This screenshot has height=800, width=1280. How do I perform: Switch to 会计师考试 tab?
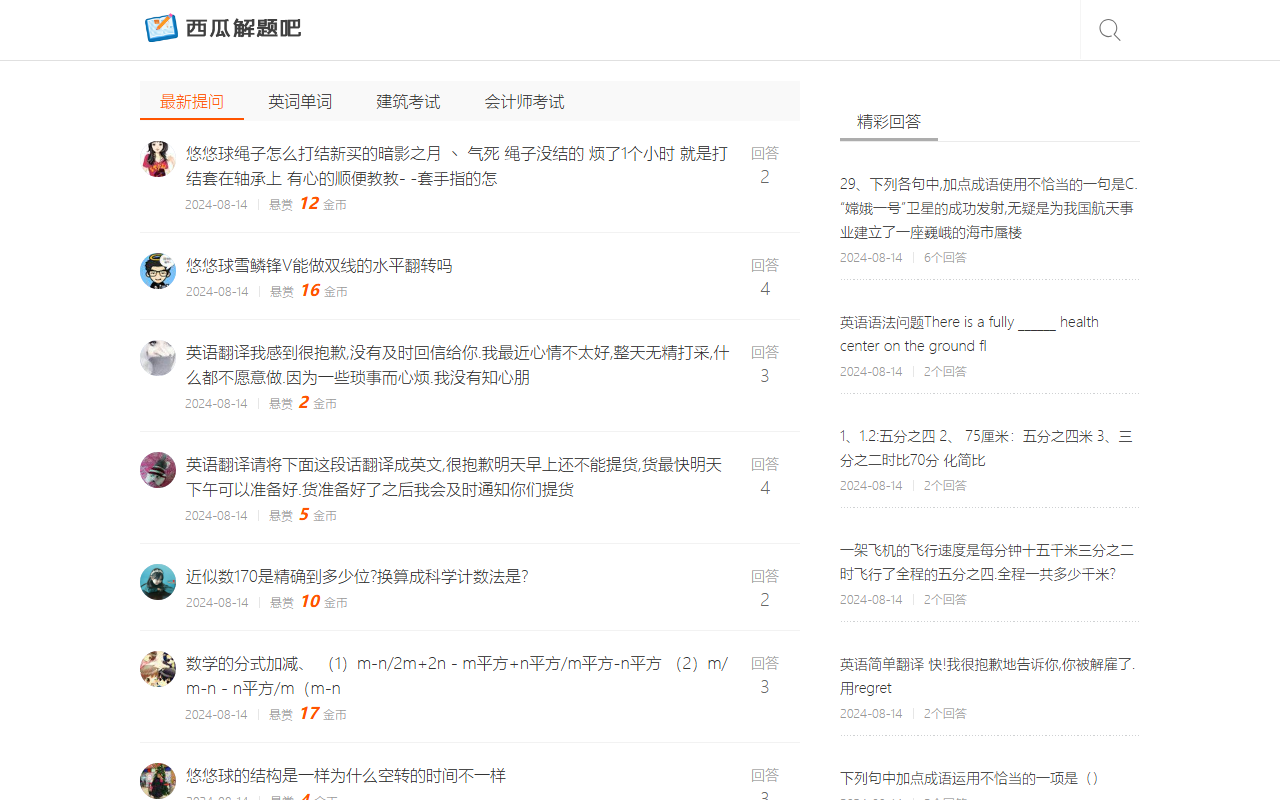(x=524, y=101)
